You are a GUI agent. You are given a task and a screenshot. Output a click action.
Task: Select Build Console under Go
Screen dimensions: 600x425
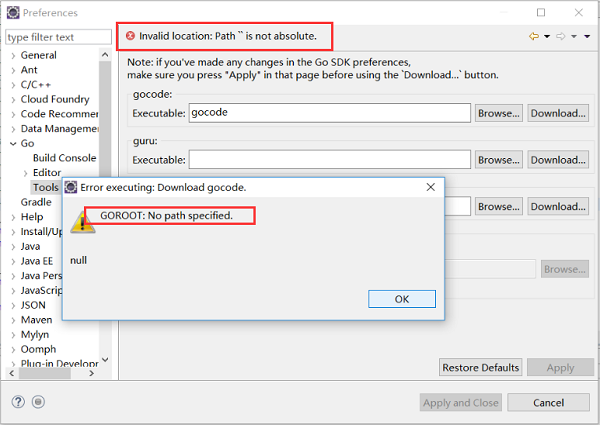[64, 158]
